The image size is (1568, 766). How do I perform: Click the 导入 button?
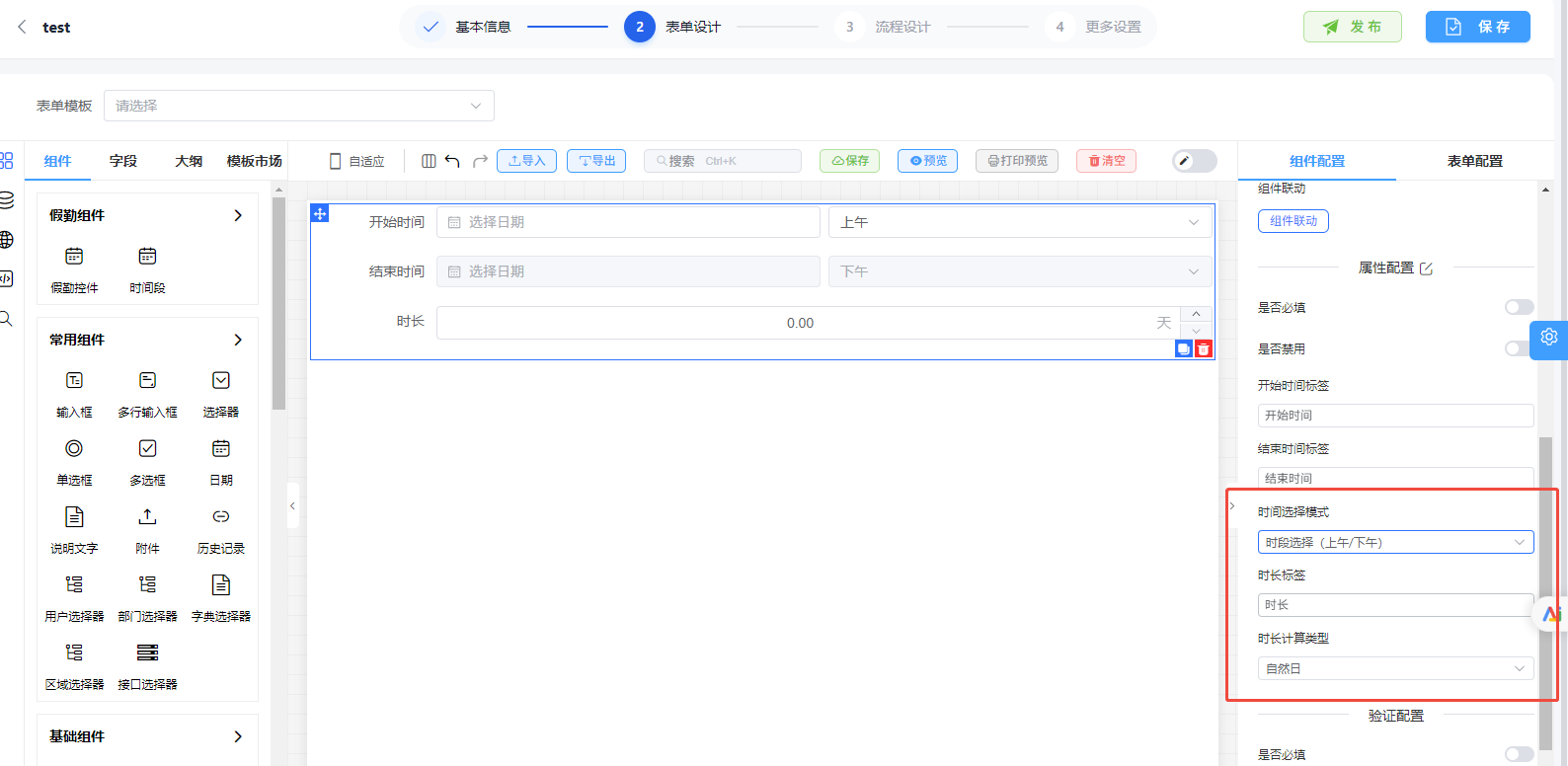point(526,161)
